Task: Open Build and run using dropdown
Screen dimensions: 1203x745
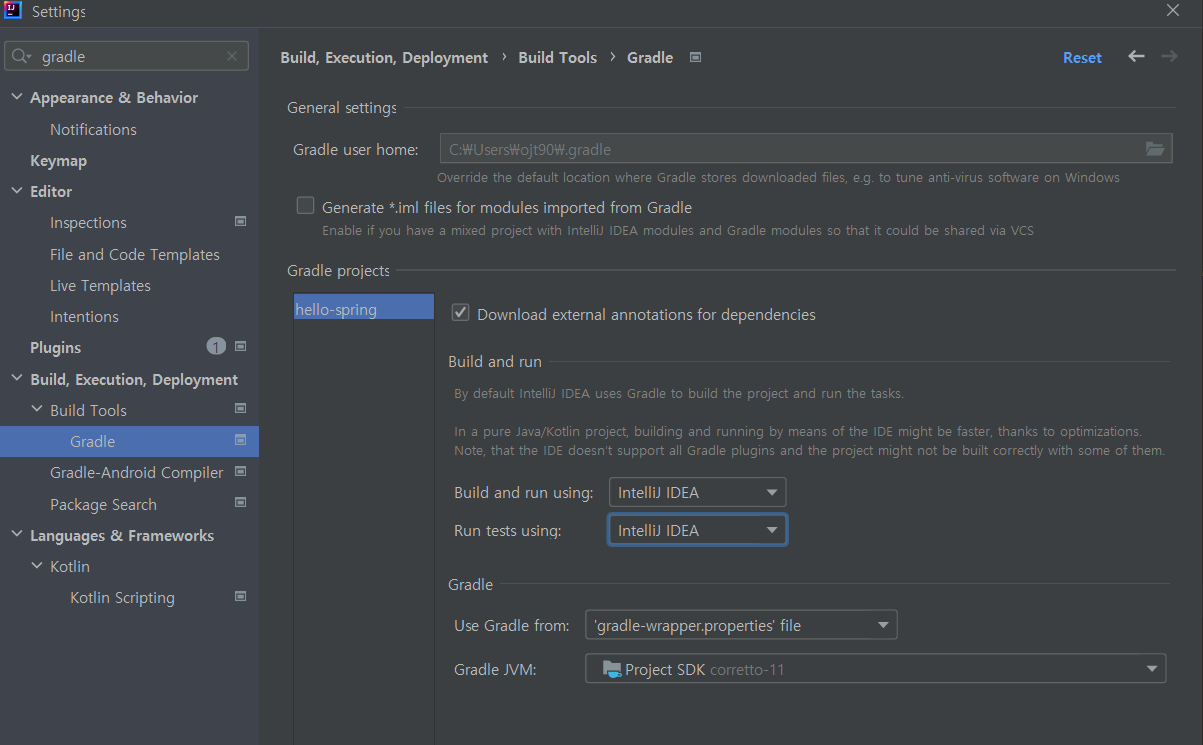Action: pyautogui.click(x=697, y=492)
